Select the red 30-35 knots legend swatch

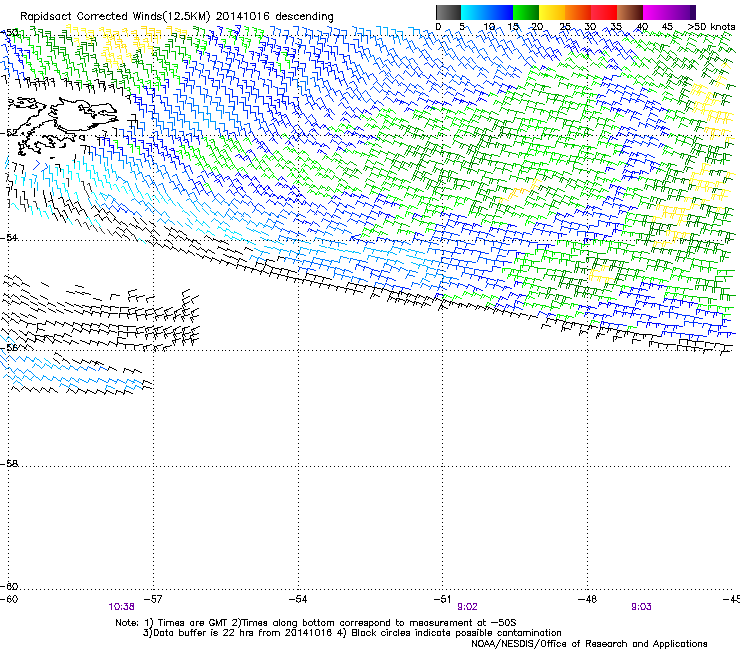[x=604, y=12]
